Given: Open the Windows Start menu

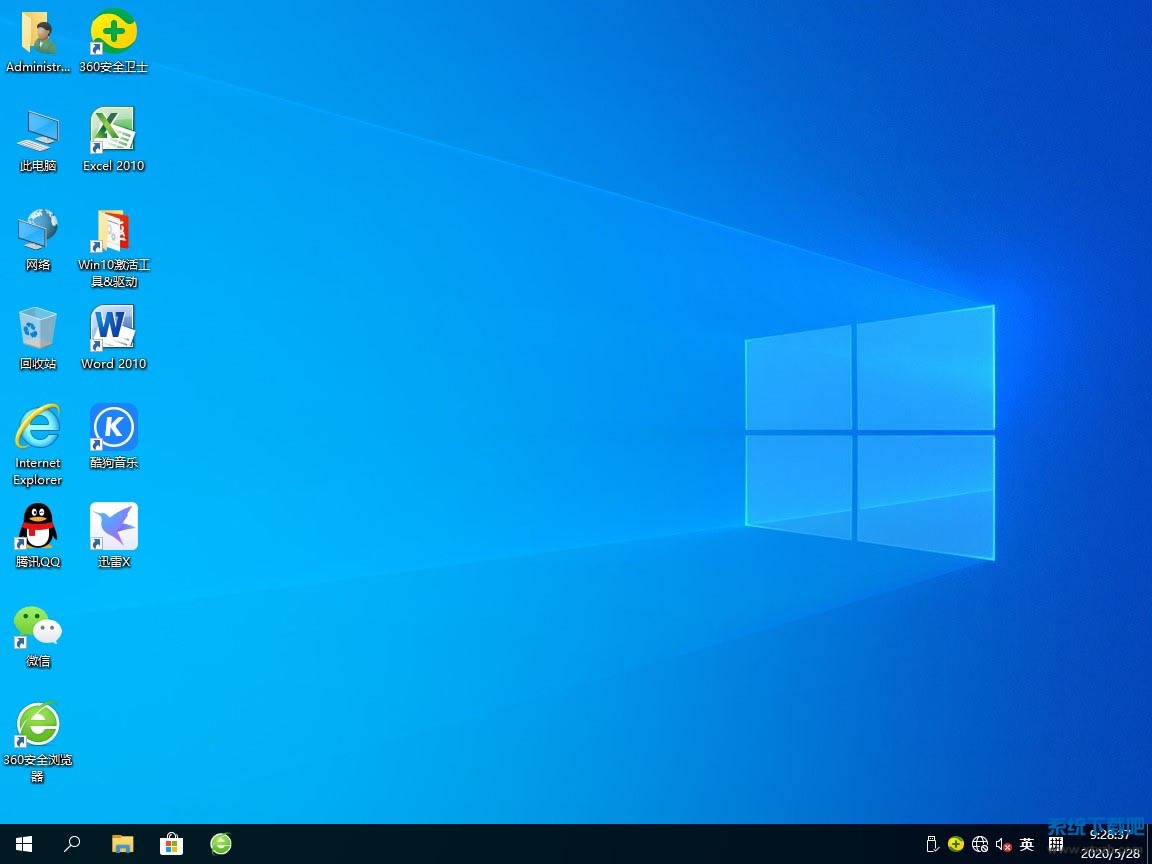Looking at the screenshot, I should point(24,844).
